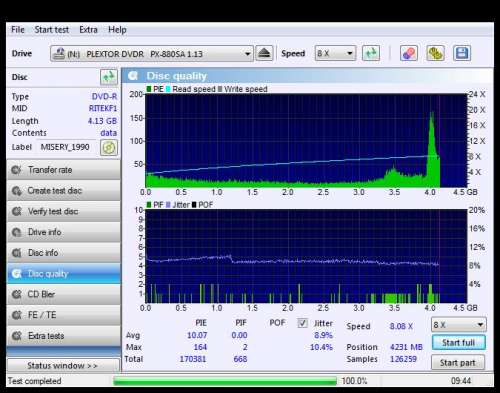Select Transfer rate in sidebar
500x393 pixels.
point(64,170)
